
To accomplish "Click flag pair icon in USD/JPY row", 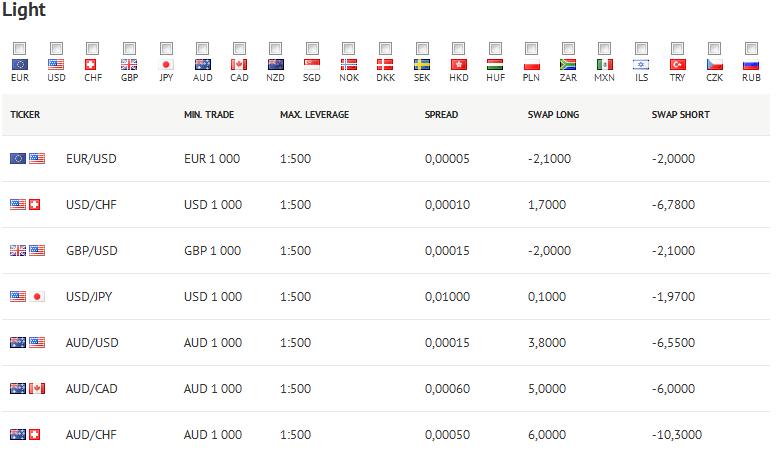I will [27, 297].
